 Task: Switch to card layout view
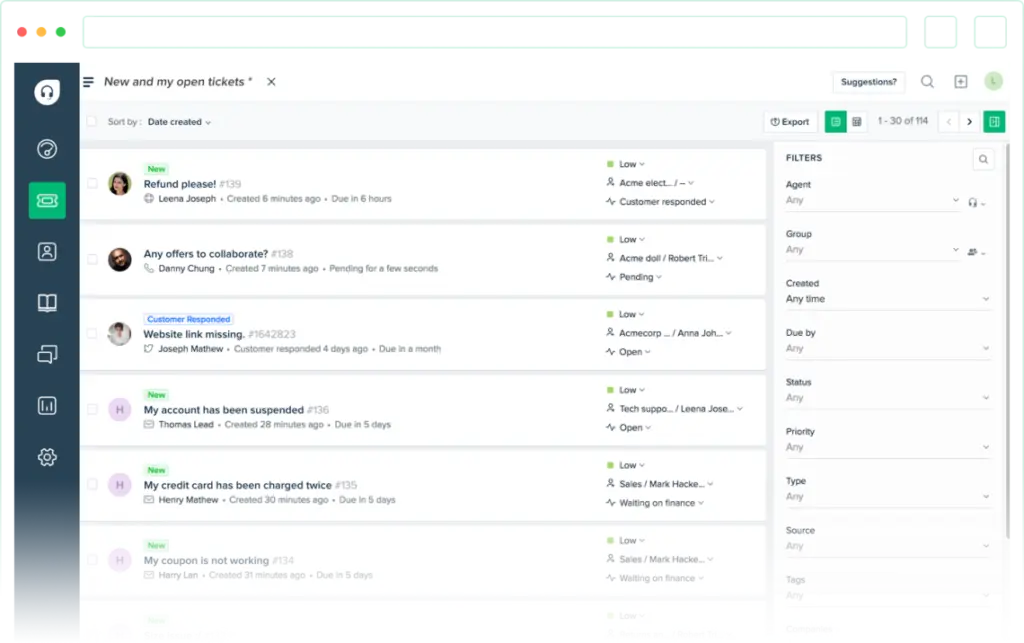click(836, 121)
